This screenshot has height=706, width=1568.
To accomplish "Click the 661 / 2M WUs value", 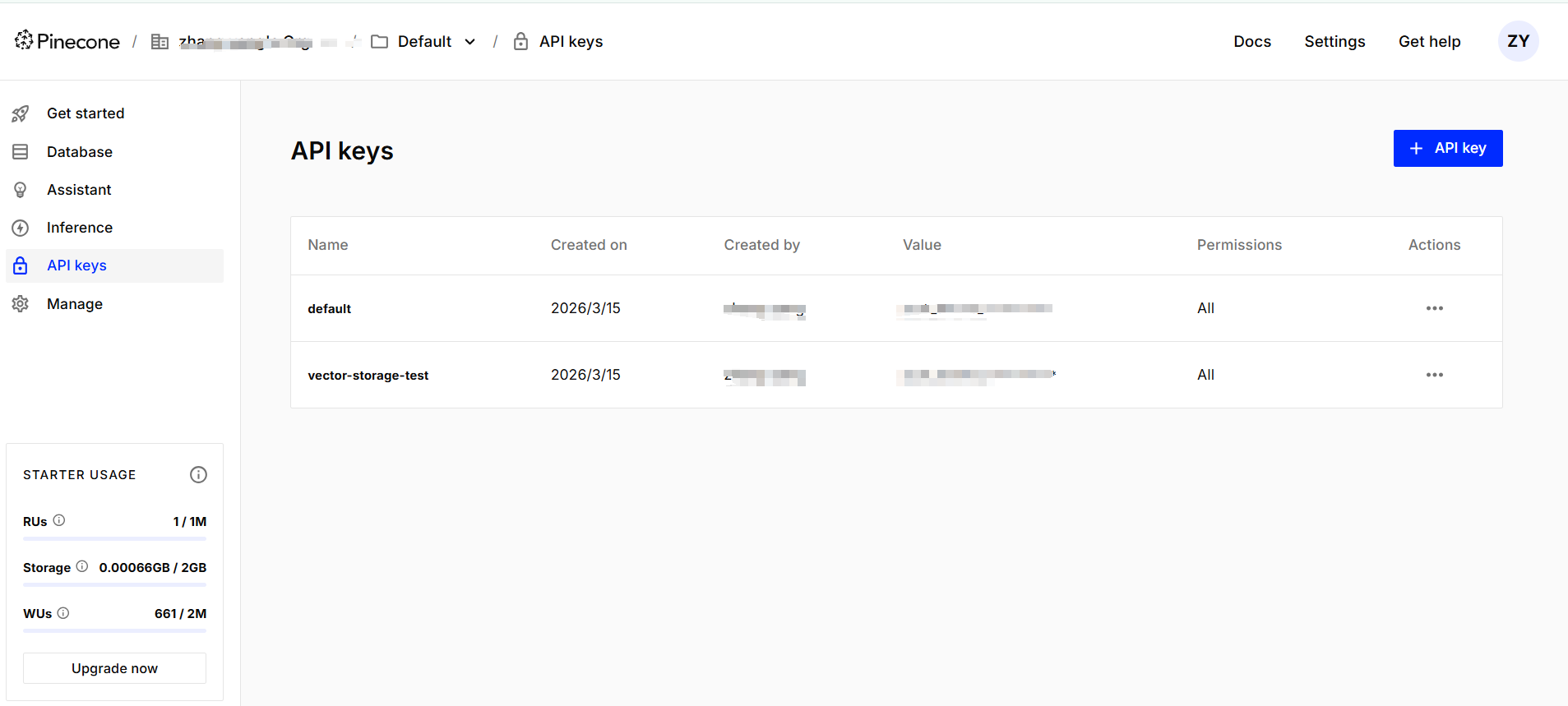I will coord(180,614).
